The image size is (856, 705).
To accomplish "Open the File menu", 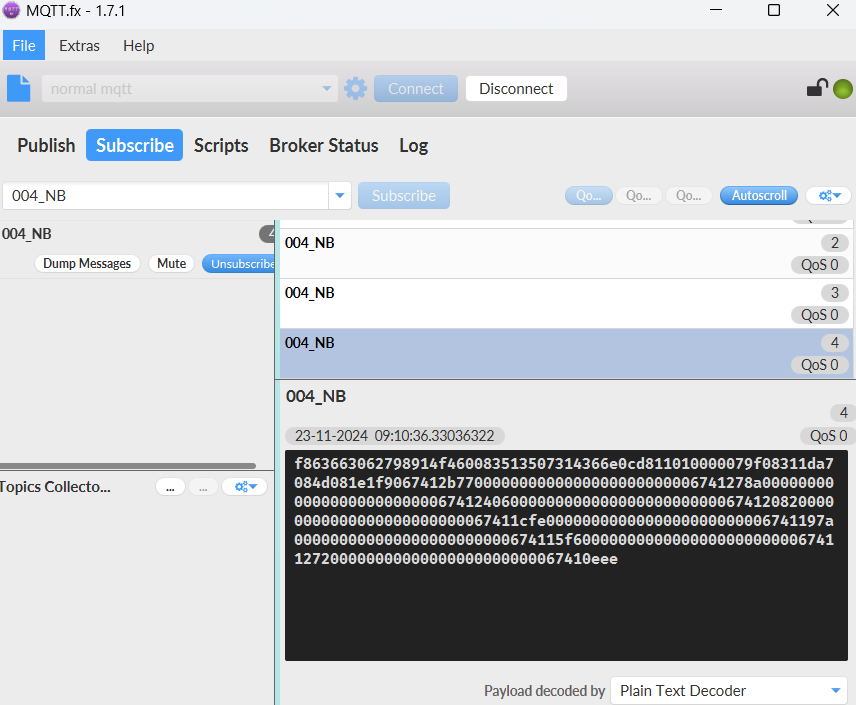I will [24, 45].
